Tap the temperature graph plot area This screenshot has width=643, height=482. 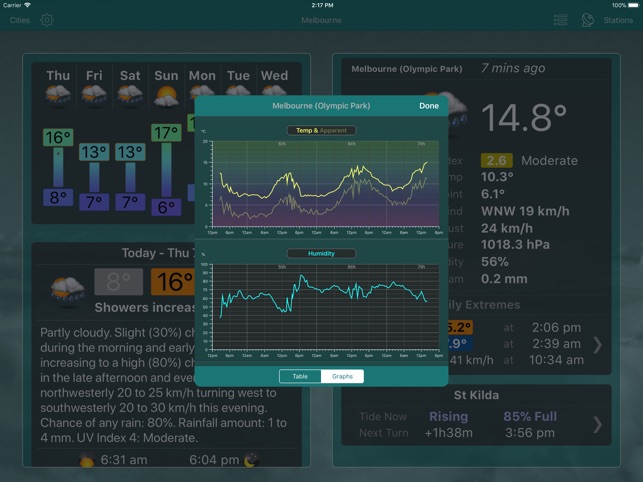326,184
